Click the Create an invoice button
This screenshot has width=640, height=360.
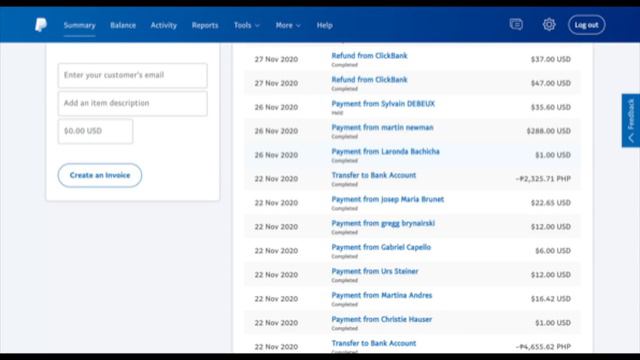pos(100,175)
